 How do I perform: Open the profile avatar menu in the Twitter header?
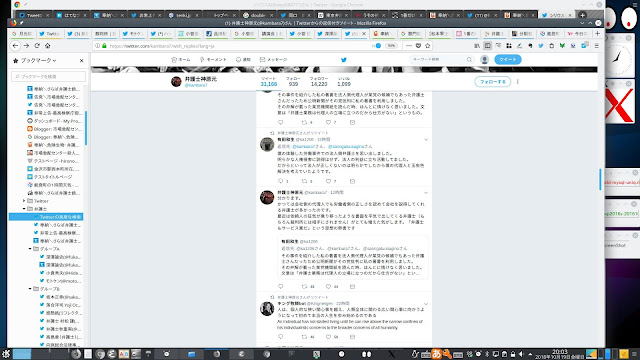[484, 60]
